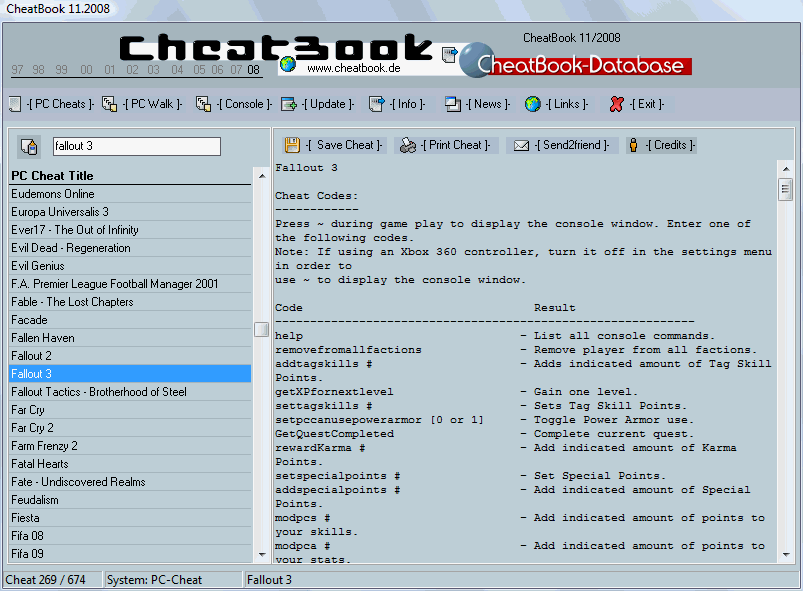Open the PC Walk section
Image resolution: width=803 pixels, height=591 pixels.
[x=153, y=104]
